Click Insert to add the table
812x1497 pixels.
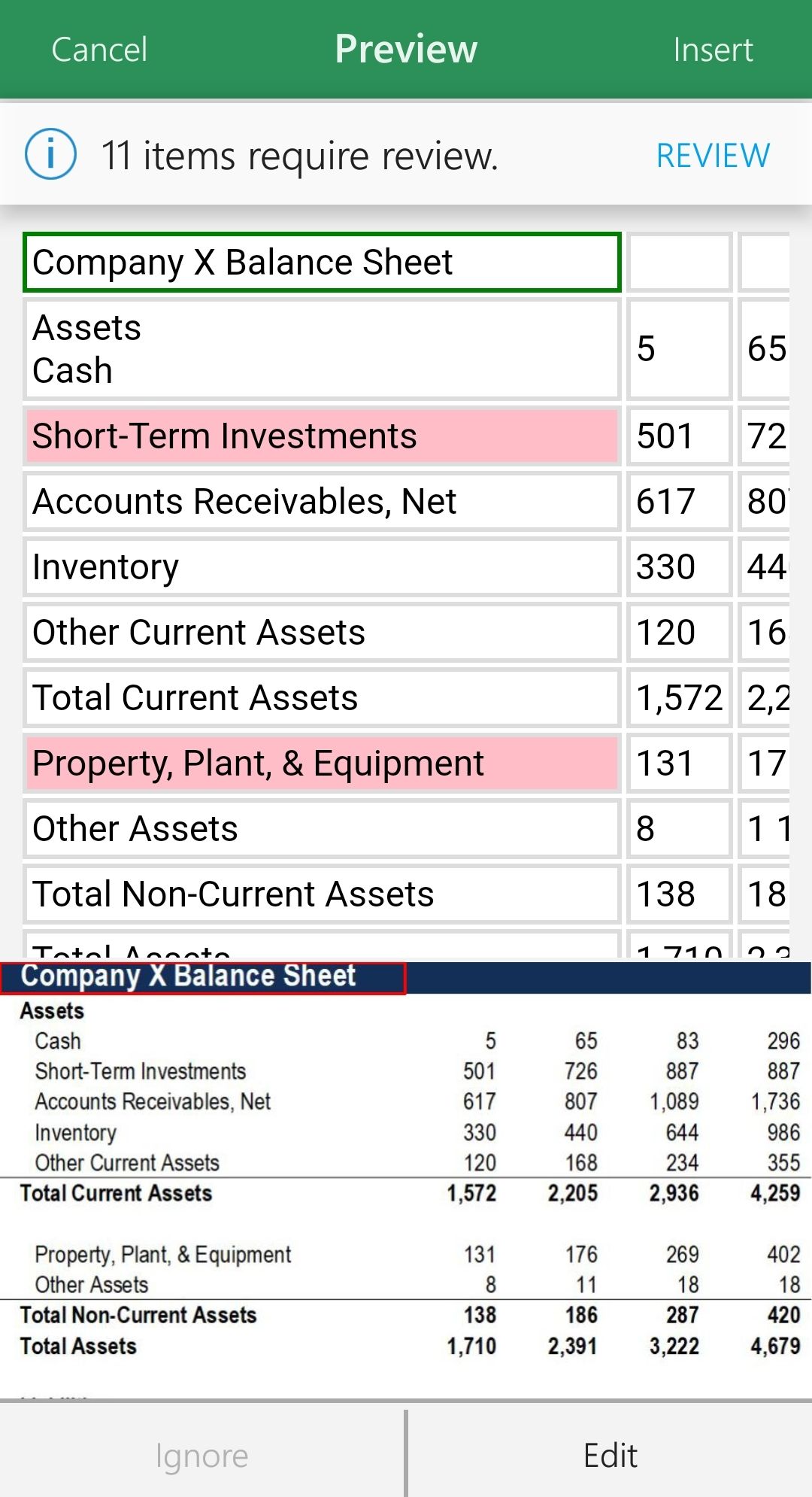[x=713, y=48]
